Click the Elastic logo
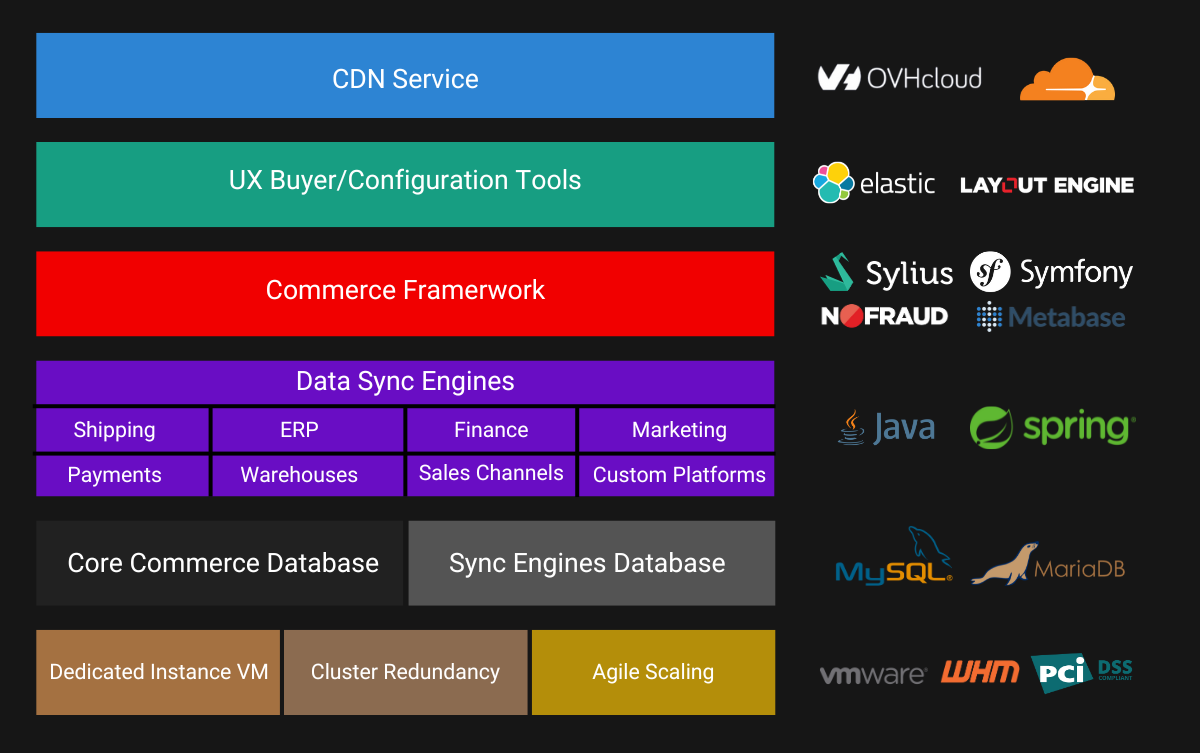Screen dimensions: 1200x753 tap(873, 183)
